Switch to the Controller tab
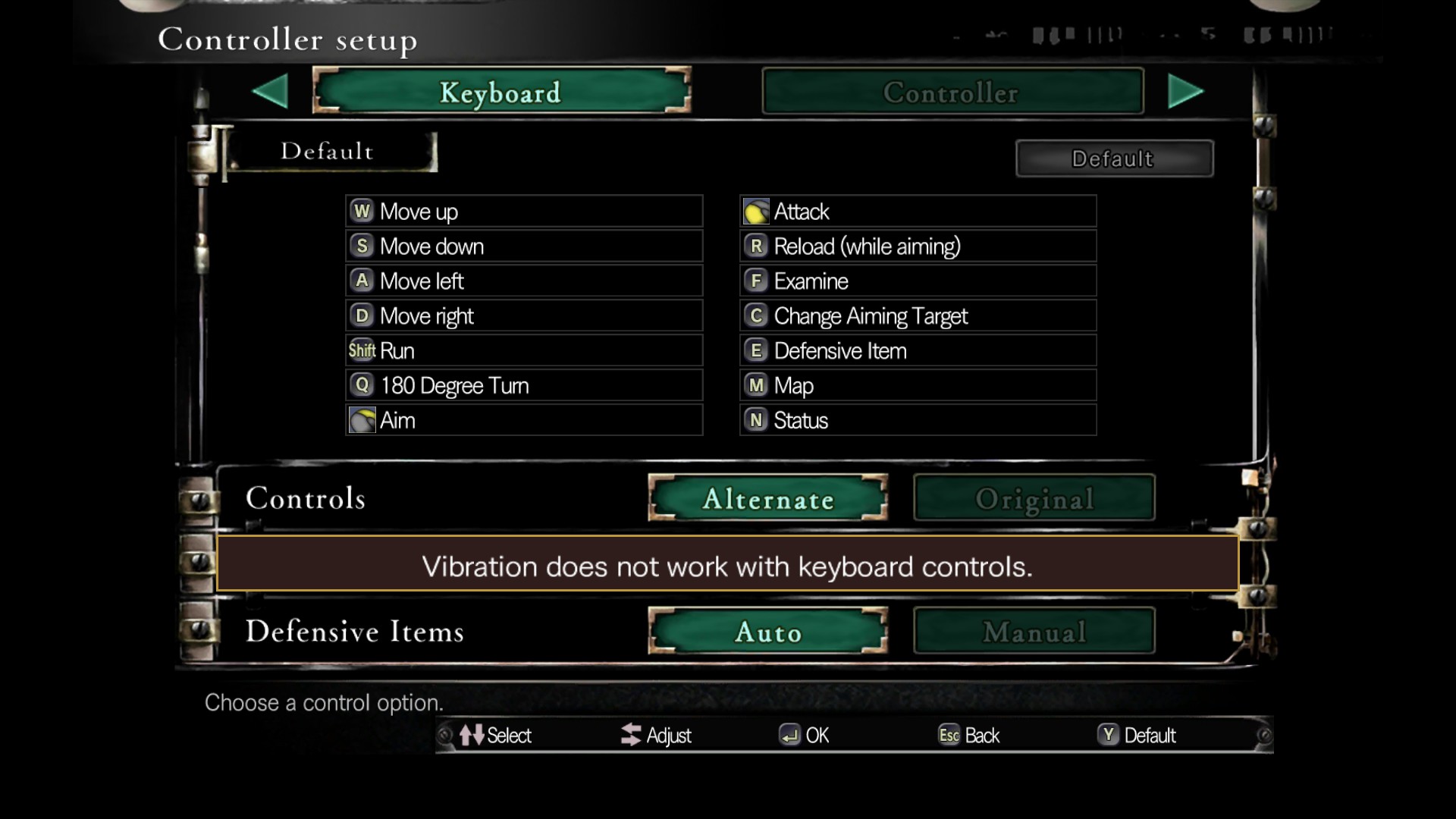 952,92
